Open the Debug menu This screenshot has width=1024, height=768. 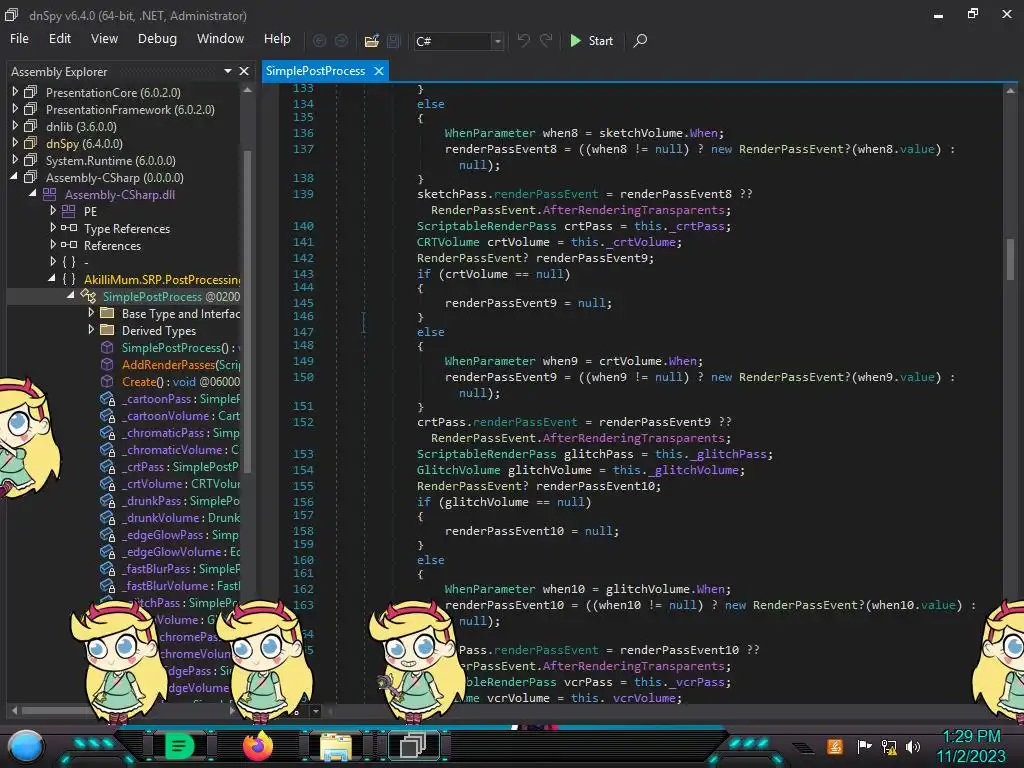coord(157,39)
